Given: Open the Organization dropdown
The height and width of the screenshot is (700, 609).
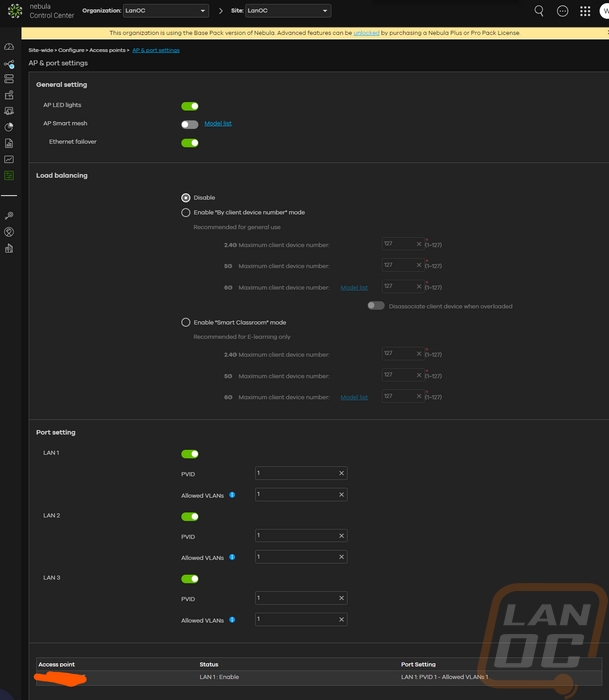Looking at the screenshot, I should tap(165, 11).
